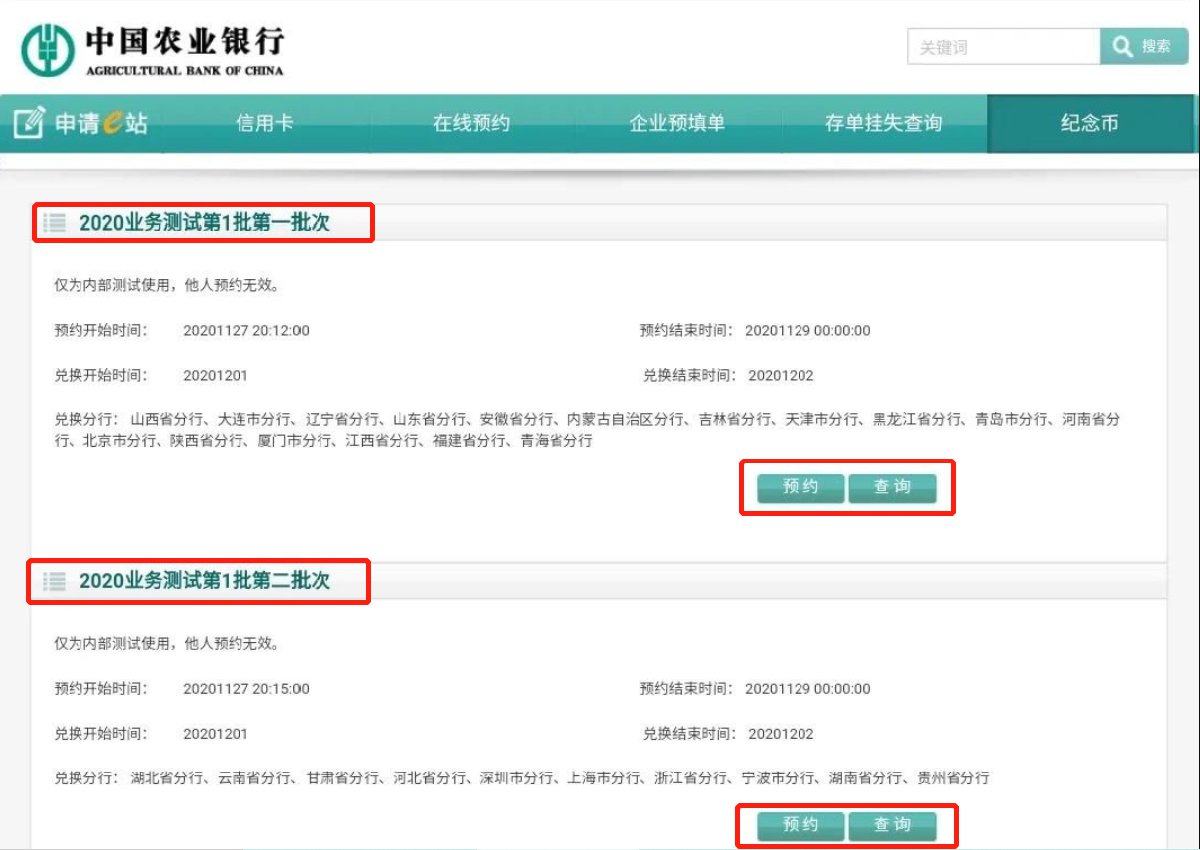Image resolution: width=1200 pixels, height=850 pixels.
Task: Click list icon beside 第二批次 heading
Action: tap(55, 581)
